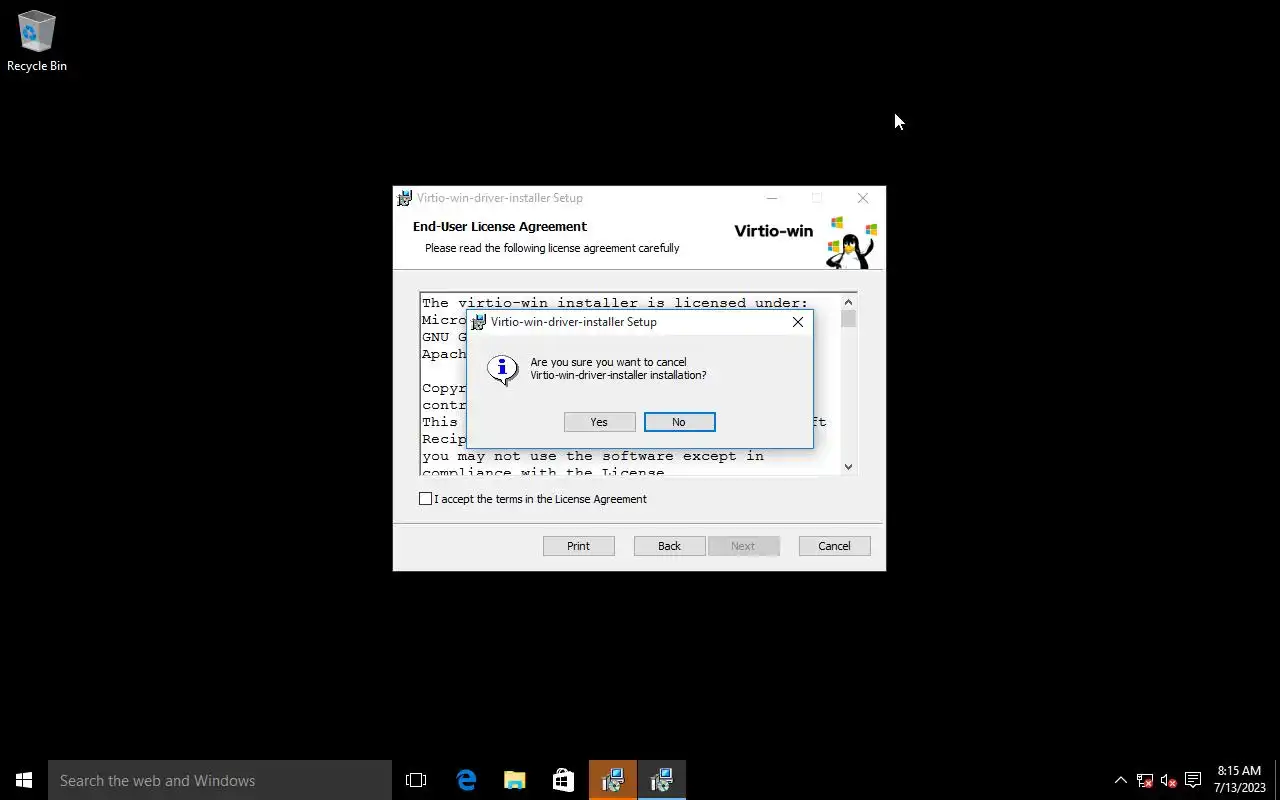Click setup window title bar icon
This screenshot has height=800, width=1280.
[404, 198]
